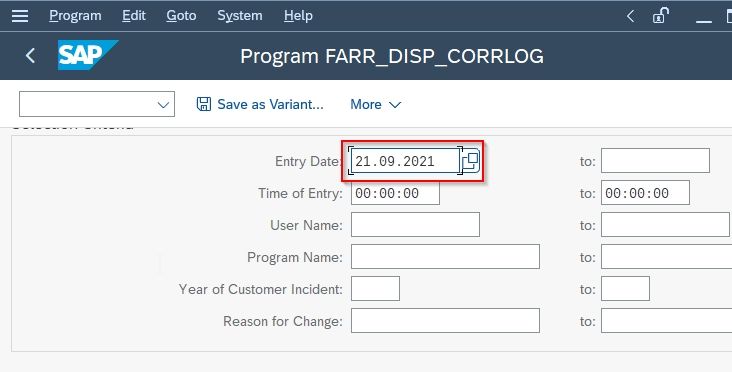Select the Year of Customer Incident field
Image resolution: width=732 pixels, height=372 pixels.
pyautogui.click(x=375, y=288)
